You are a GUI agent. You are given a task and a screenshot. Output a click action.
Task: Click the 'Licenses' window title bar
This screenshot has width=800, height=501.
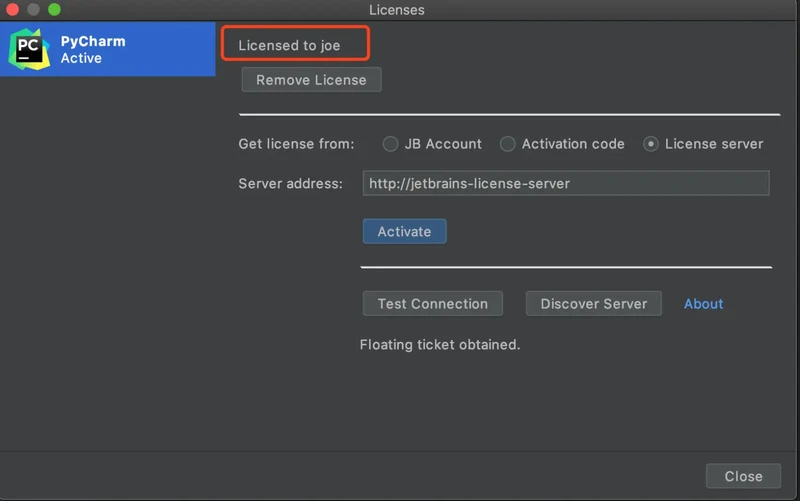tap(397, 10)
